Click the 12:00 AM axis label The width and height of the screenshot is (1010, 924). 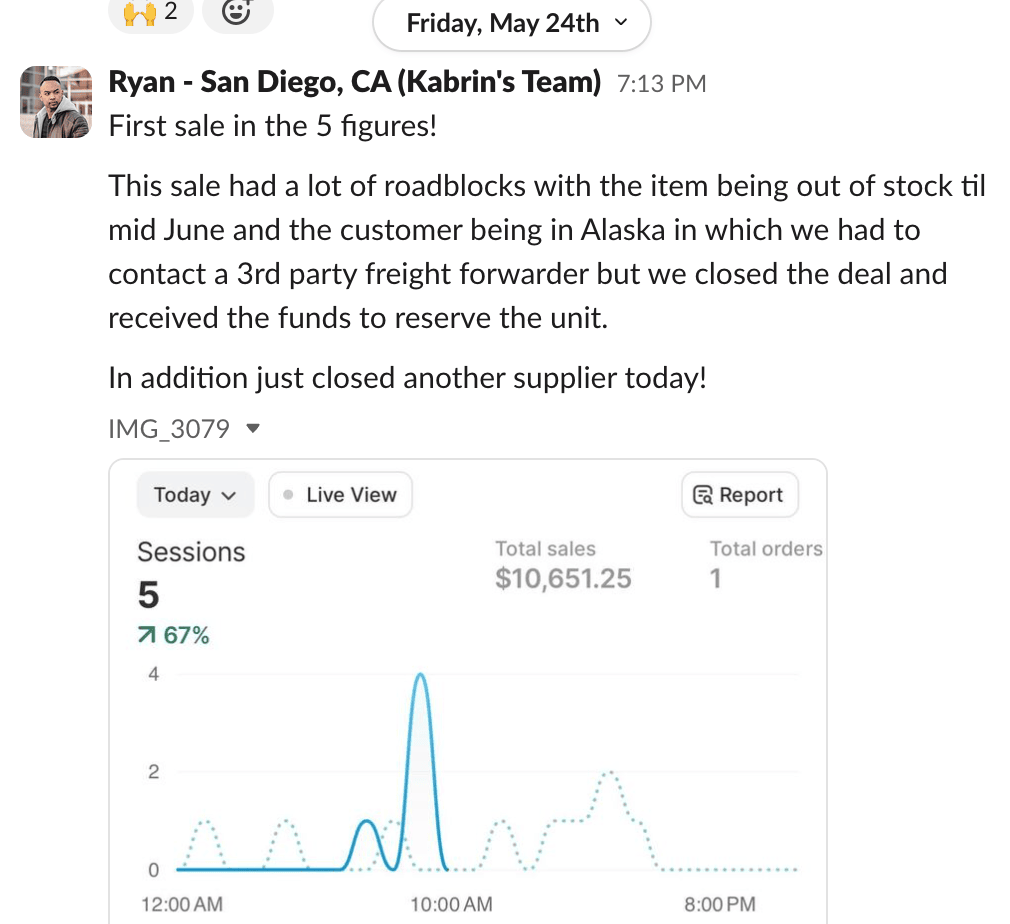click(x=182, y=904)
